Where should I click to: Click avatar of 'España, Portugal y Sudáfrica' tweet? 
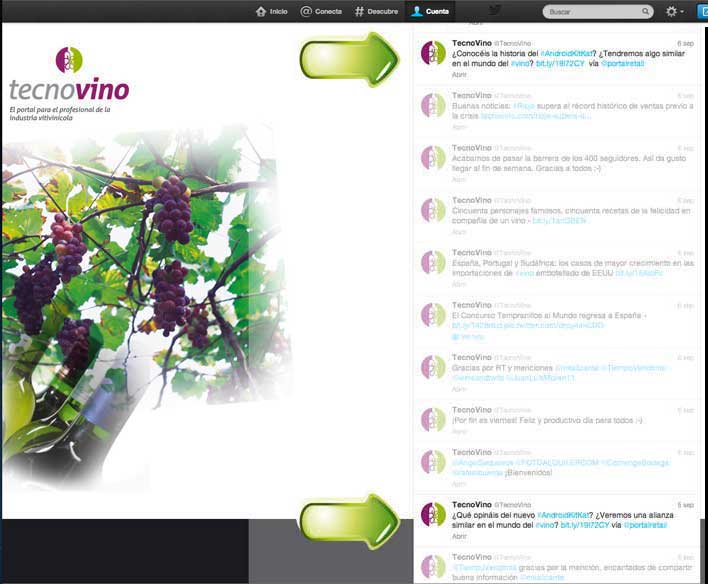pyautogui.click(x=433, y=262)
